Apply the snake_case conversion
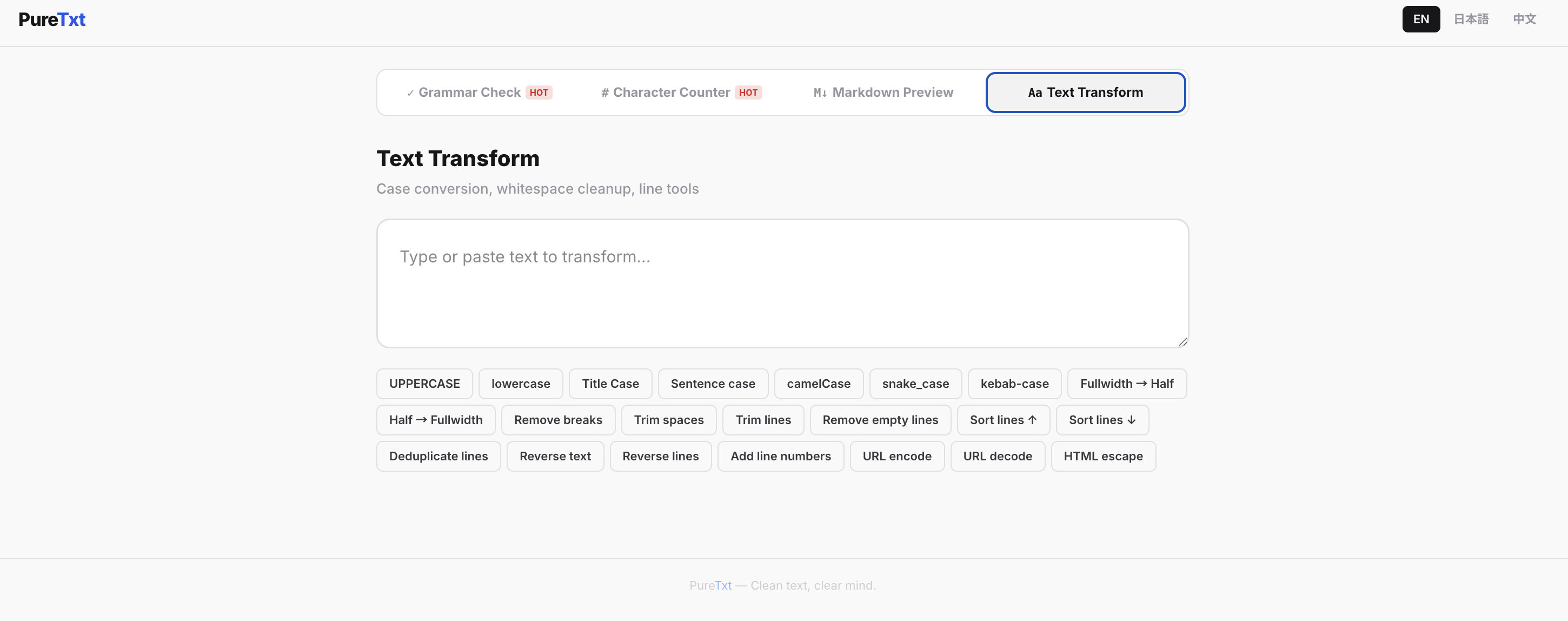The image size is (1568, 621). tap(915, 384)
